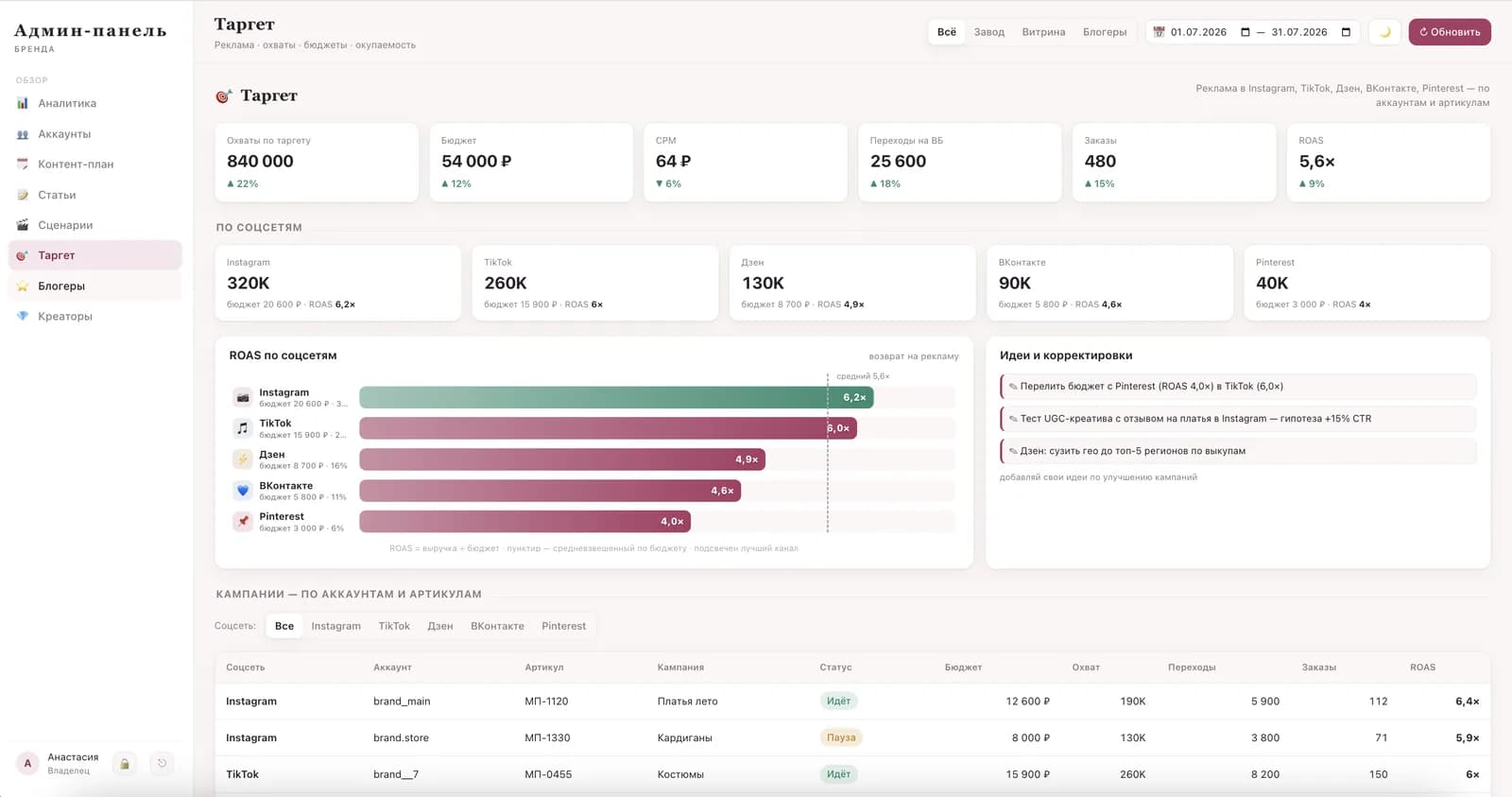Image resolution: width=1512 pixels, height=797 pixels.
Task: Click the ВКонтакте ROAS bar showing 4,6×
Action: 550,491
